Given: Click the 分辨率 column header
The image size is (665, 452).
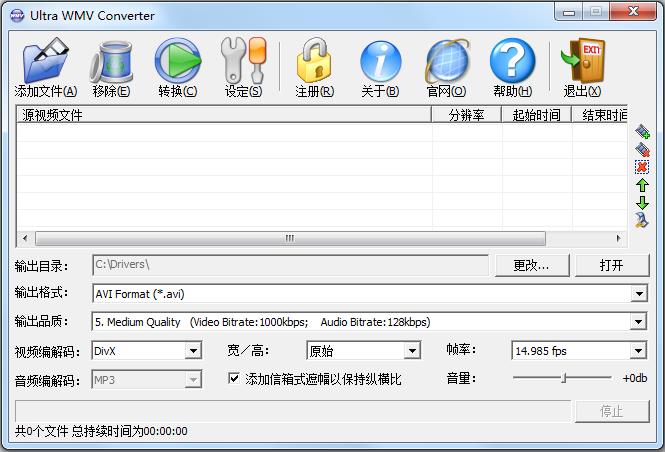Looking at the screenshot, I should click(467, 115).
